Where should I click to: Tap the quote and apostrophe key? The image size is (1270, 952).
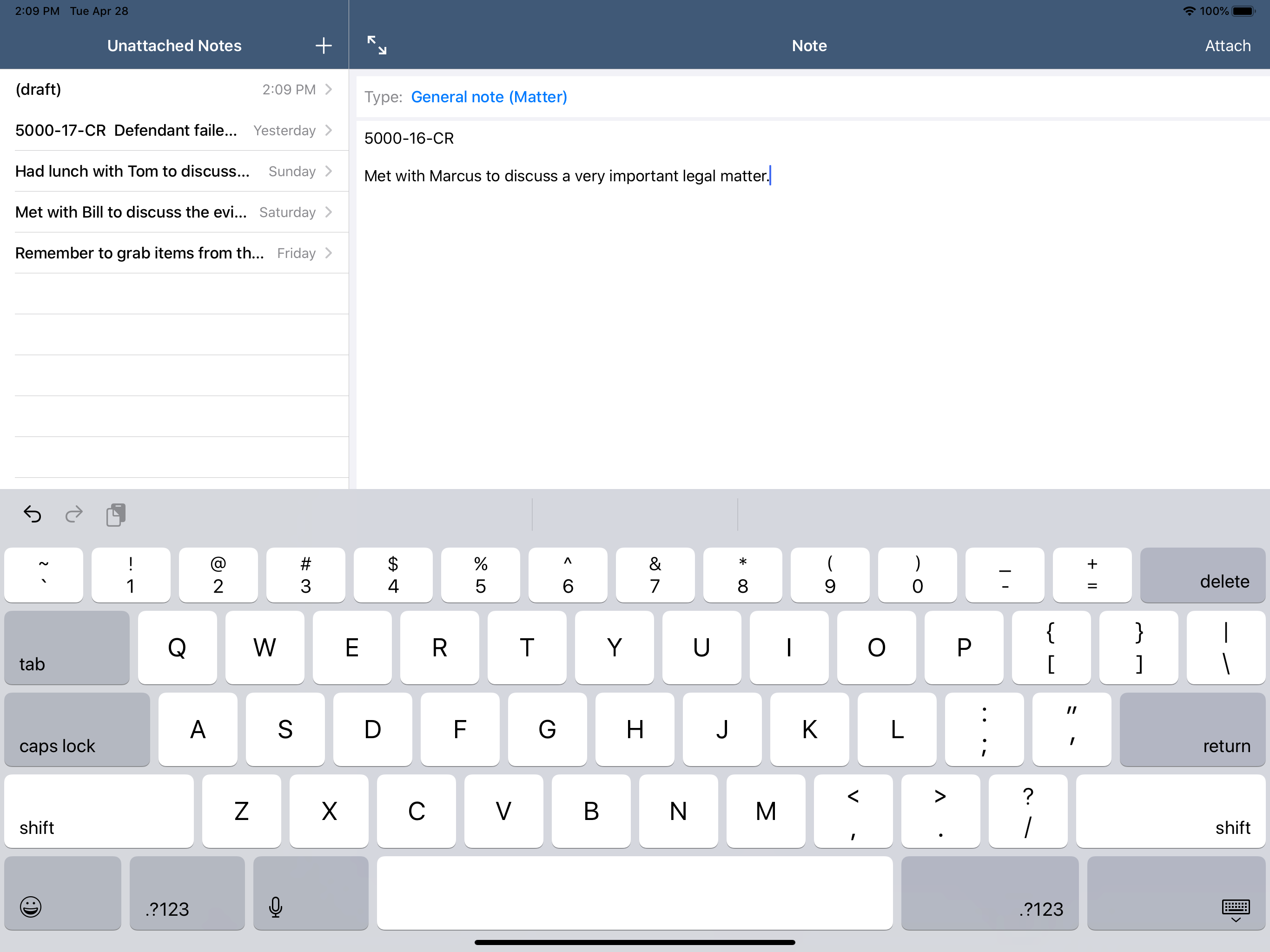click(1072, 729)
